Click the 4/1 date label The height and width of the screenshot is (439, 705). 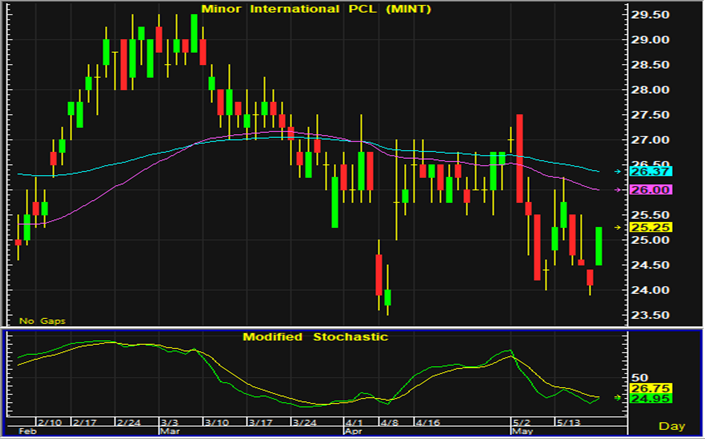pos(354,422)
